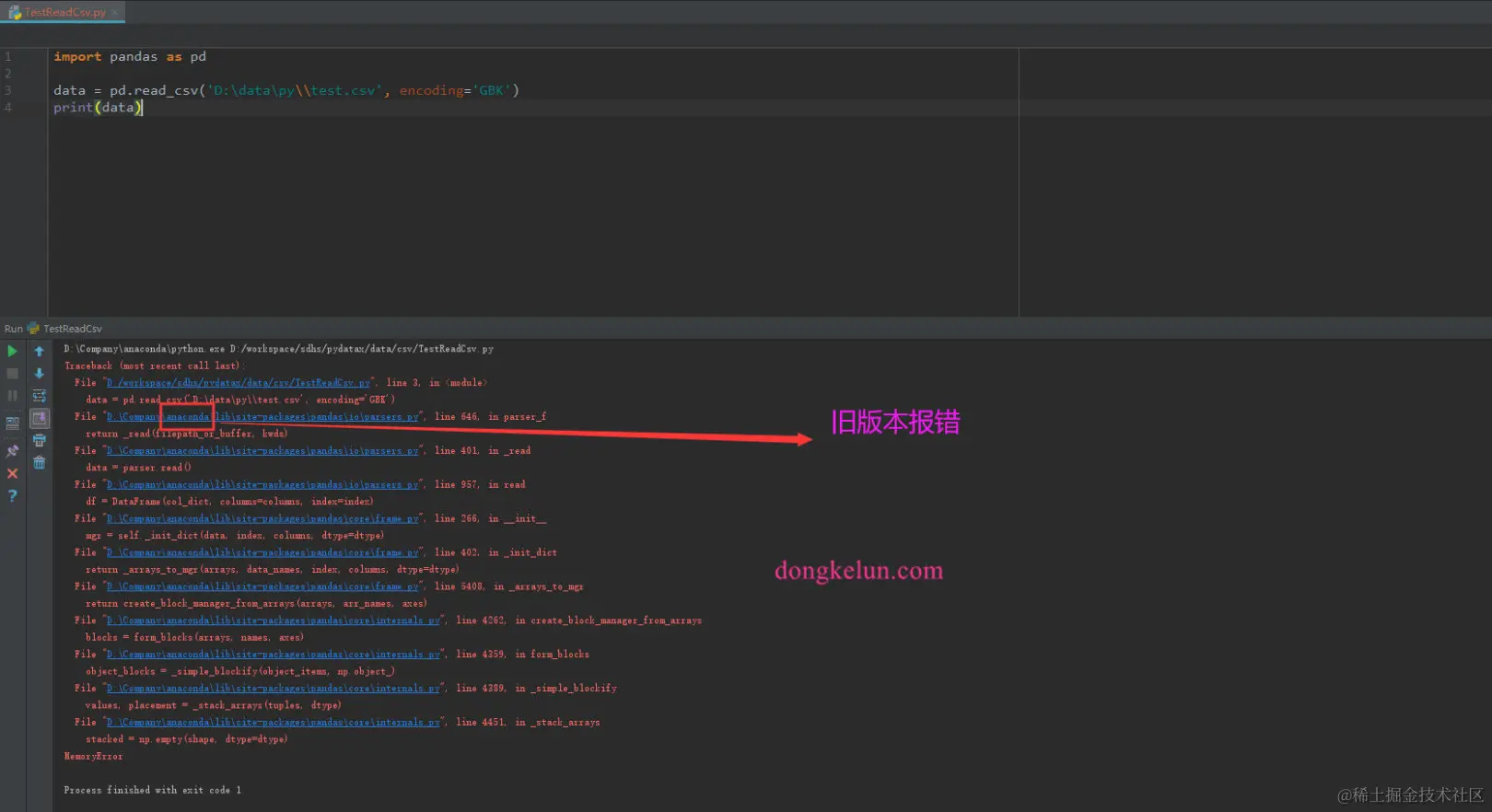Screen dimensions: 1492x812
Task: Select the TestReadCsv run configuration tab
Action: coord(65,329)
